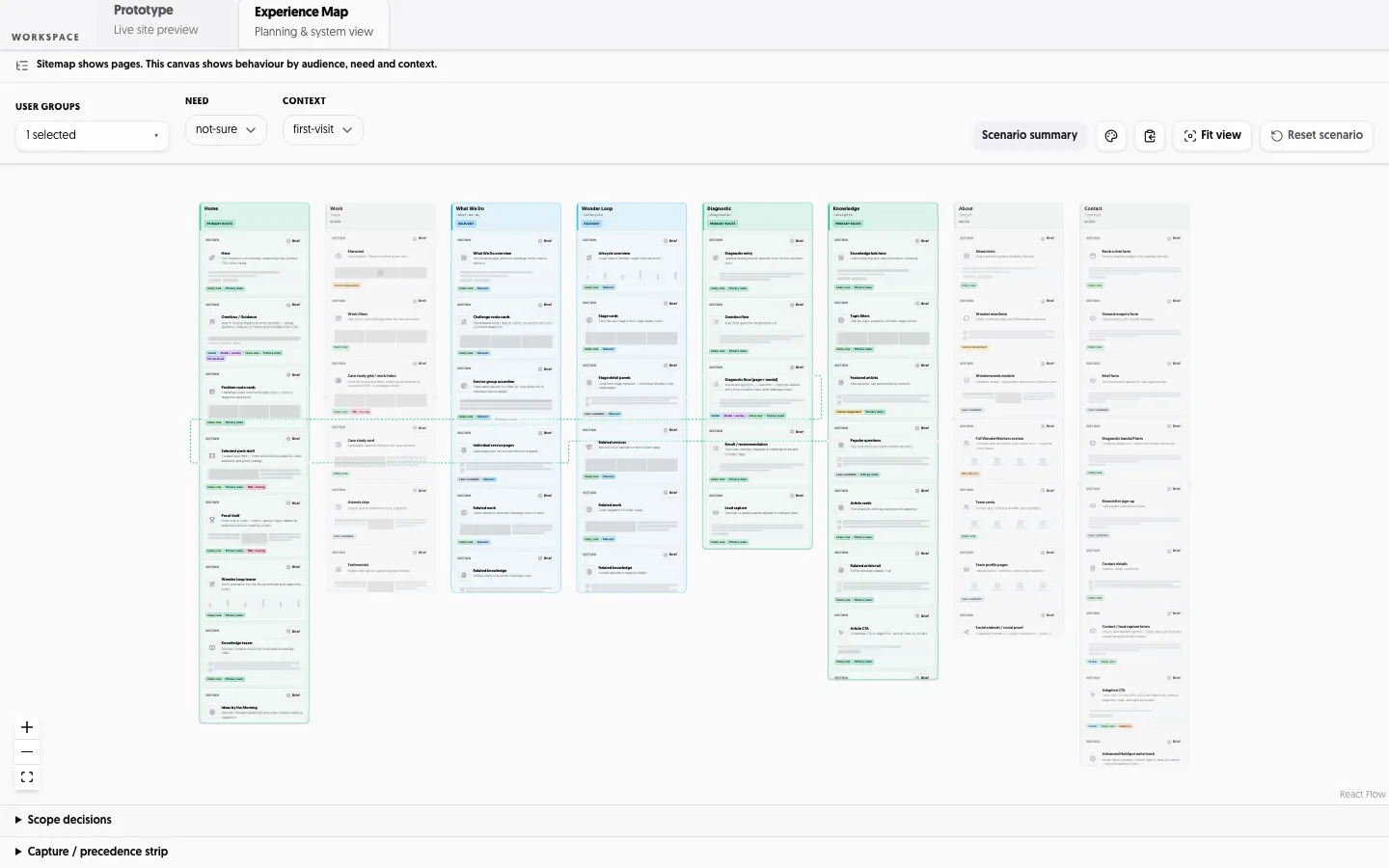Click the Work filters section icon
This screenshot has height=868, width=1389.
point(339,317)
